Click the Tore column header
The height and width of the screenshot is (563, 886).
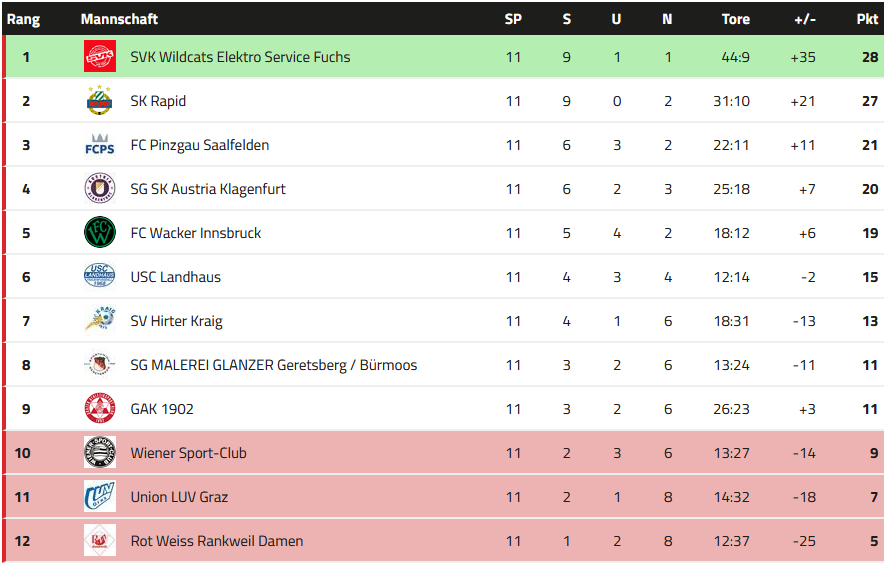(735, 19)
